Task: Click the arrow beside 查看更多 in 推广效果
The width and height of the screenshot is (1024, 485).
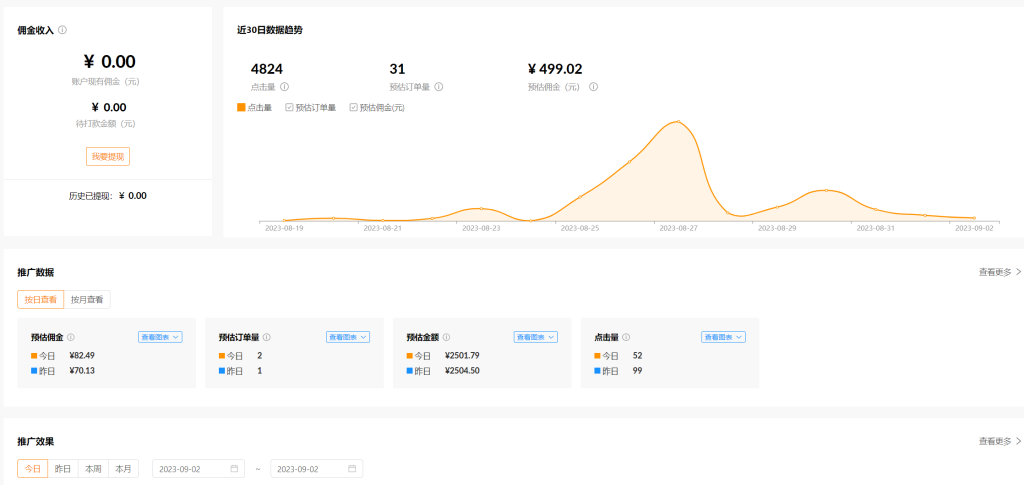Action: [x=1018, y=441]
